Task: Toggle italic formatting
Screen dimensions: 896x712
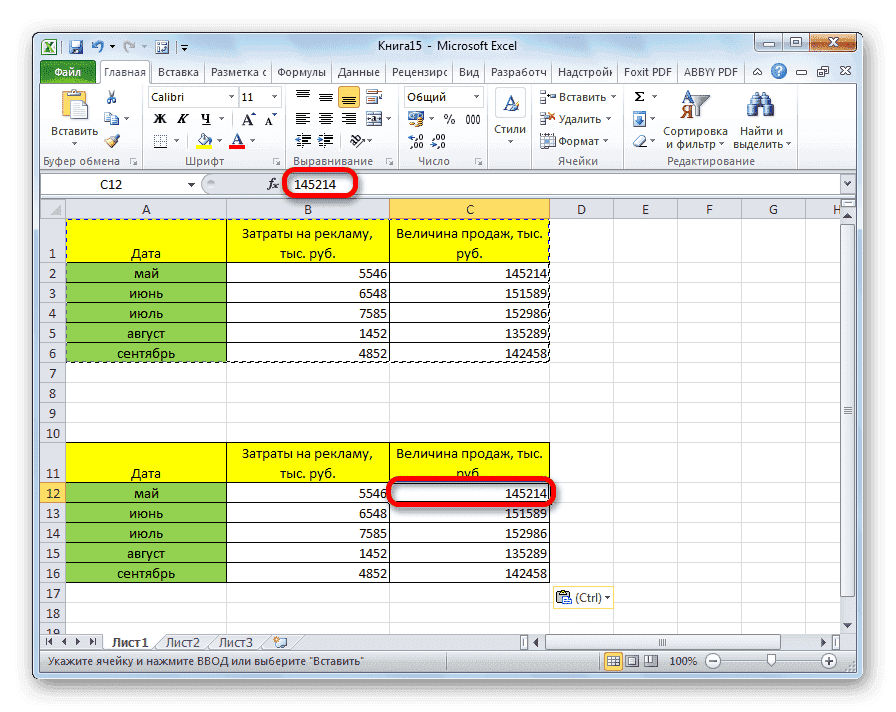Action: 183,118
